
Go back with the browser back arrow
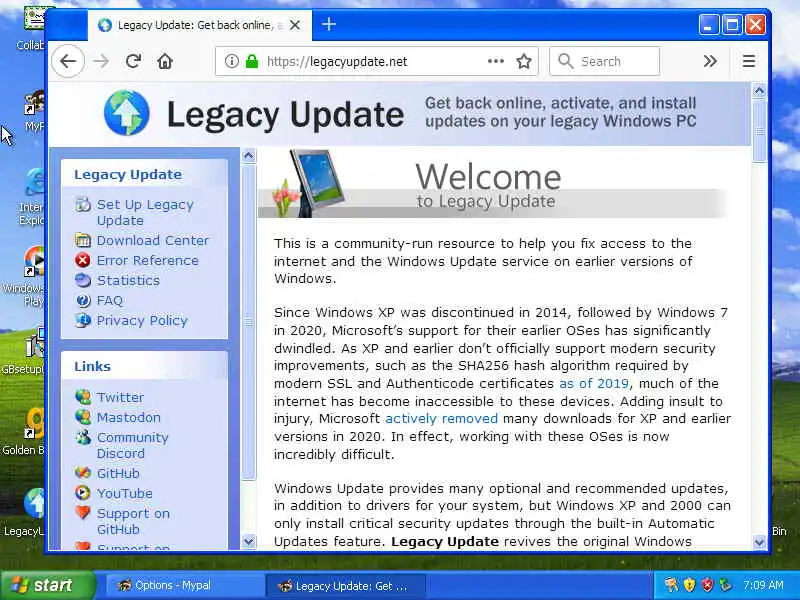coord(68,62)
